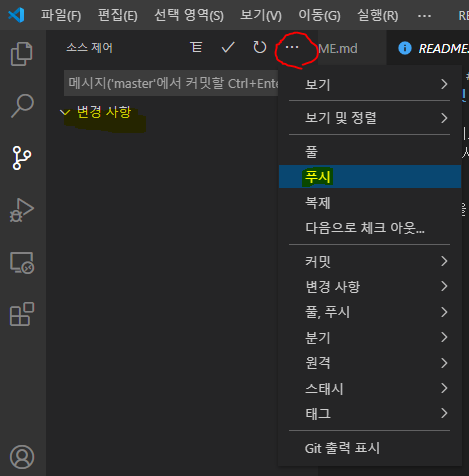Open the Run and Debug view

[22, 210]
